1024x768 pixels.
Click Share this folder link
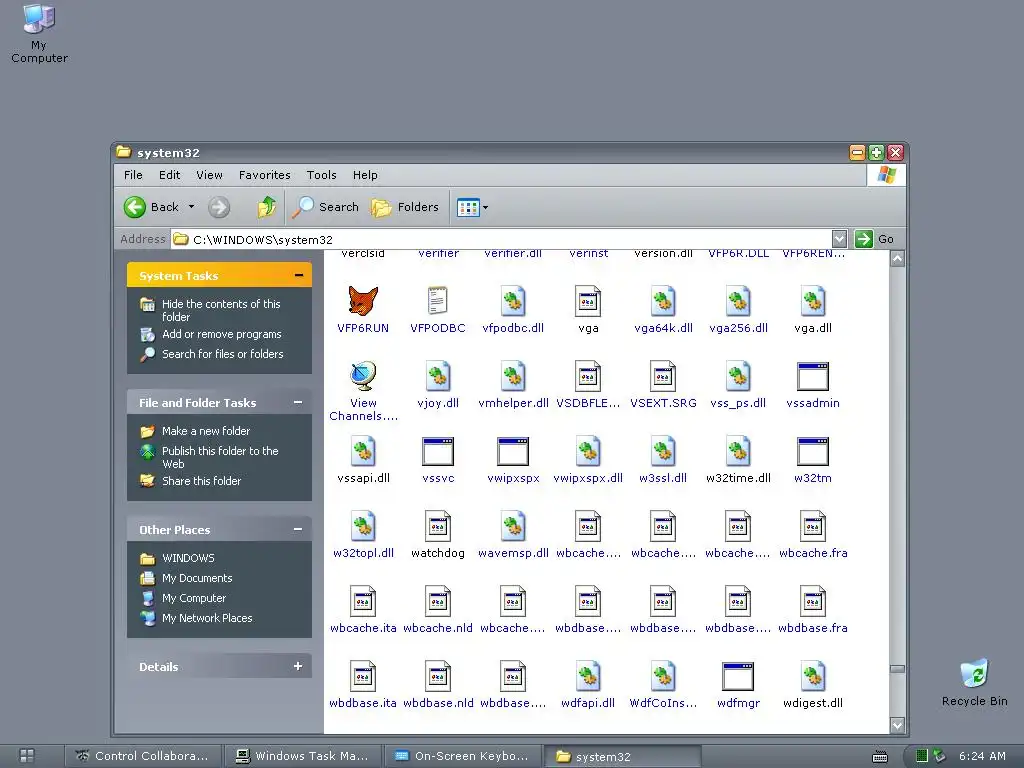pyautogui.click(x=201, y=481)
